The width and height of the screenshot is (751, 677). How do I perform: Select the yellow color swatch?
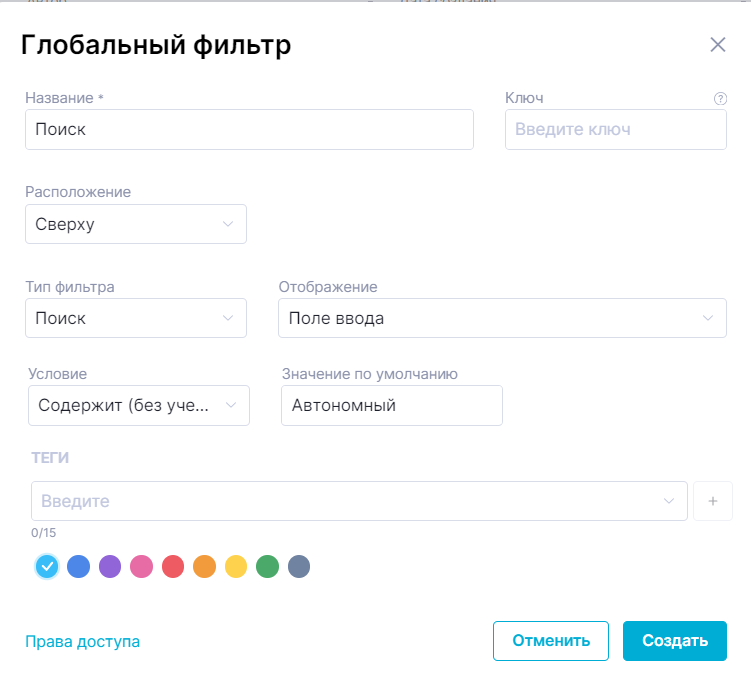[236, 567]
